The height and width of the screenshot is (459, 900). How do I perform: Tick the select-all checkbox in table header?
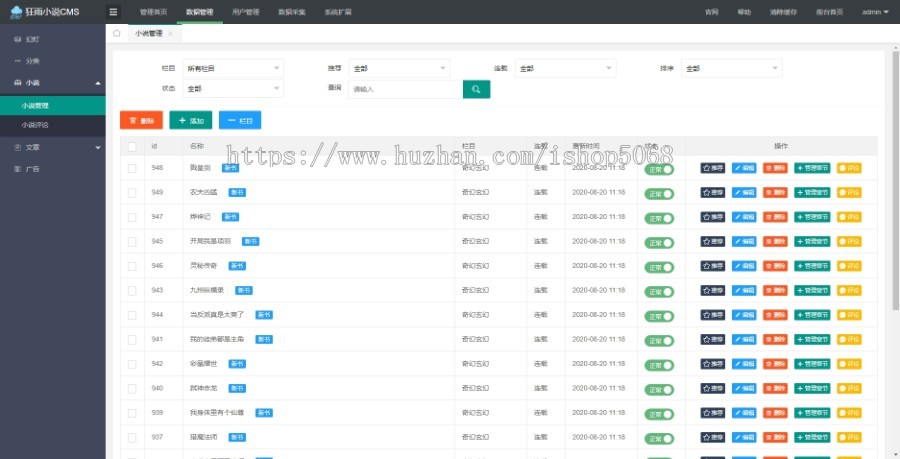[132, 146]
